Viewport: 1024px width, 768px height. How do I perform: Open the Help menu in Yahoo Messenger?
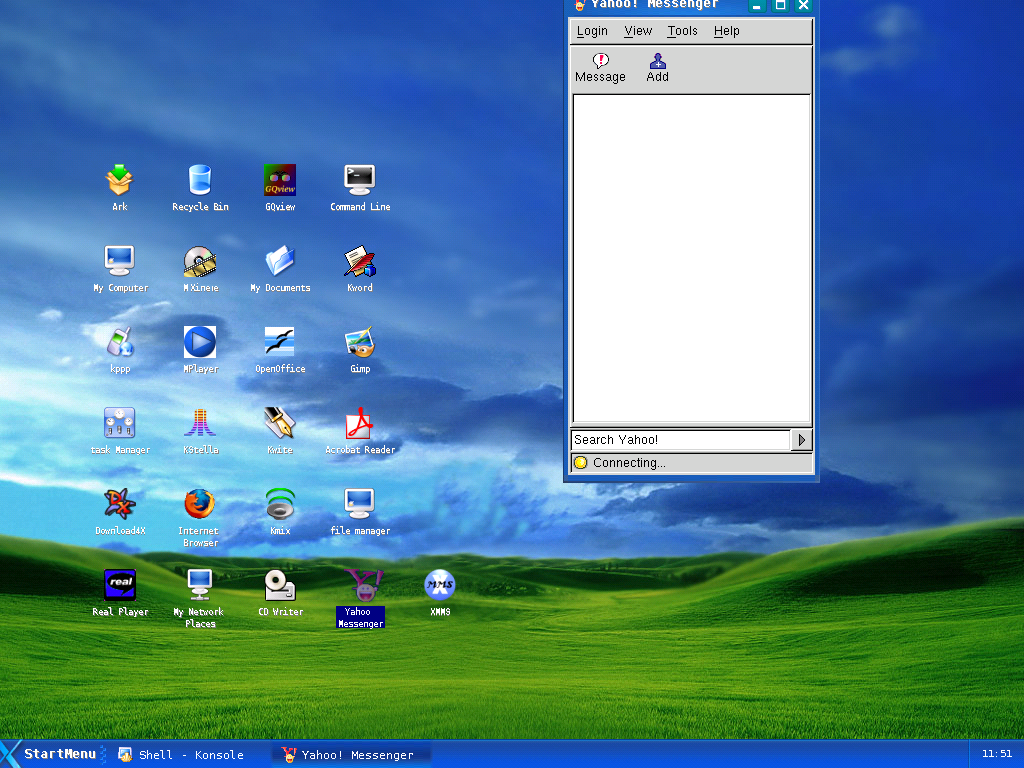pyautogui.click(x=726, y=31)
